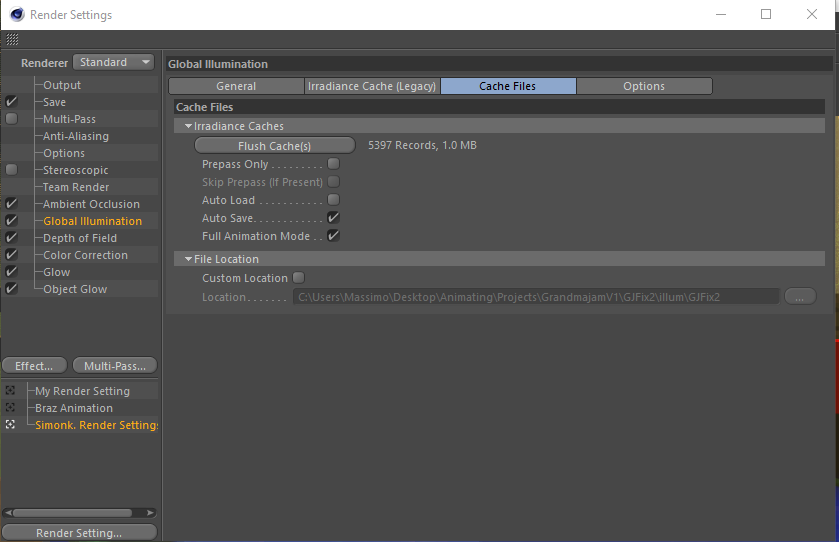Click the active preset icon beside Simonk. Render Setting
The height and width of the screenshot is (542, 839).
click(10, 424)
